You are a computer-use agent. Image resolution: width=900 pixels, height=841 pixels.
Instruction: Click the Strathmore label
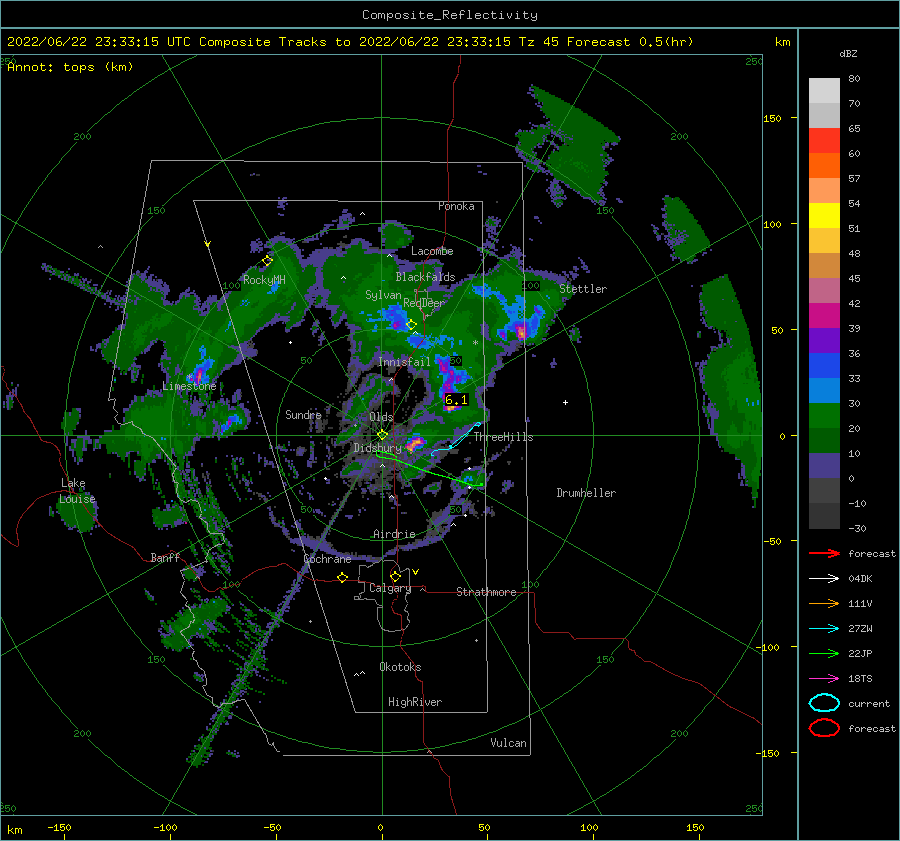[486, 592]
